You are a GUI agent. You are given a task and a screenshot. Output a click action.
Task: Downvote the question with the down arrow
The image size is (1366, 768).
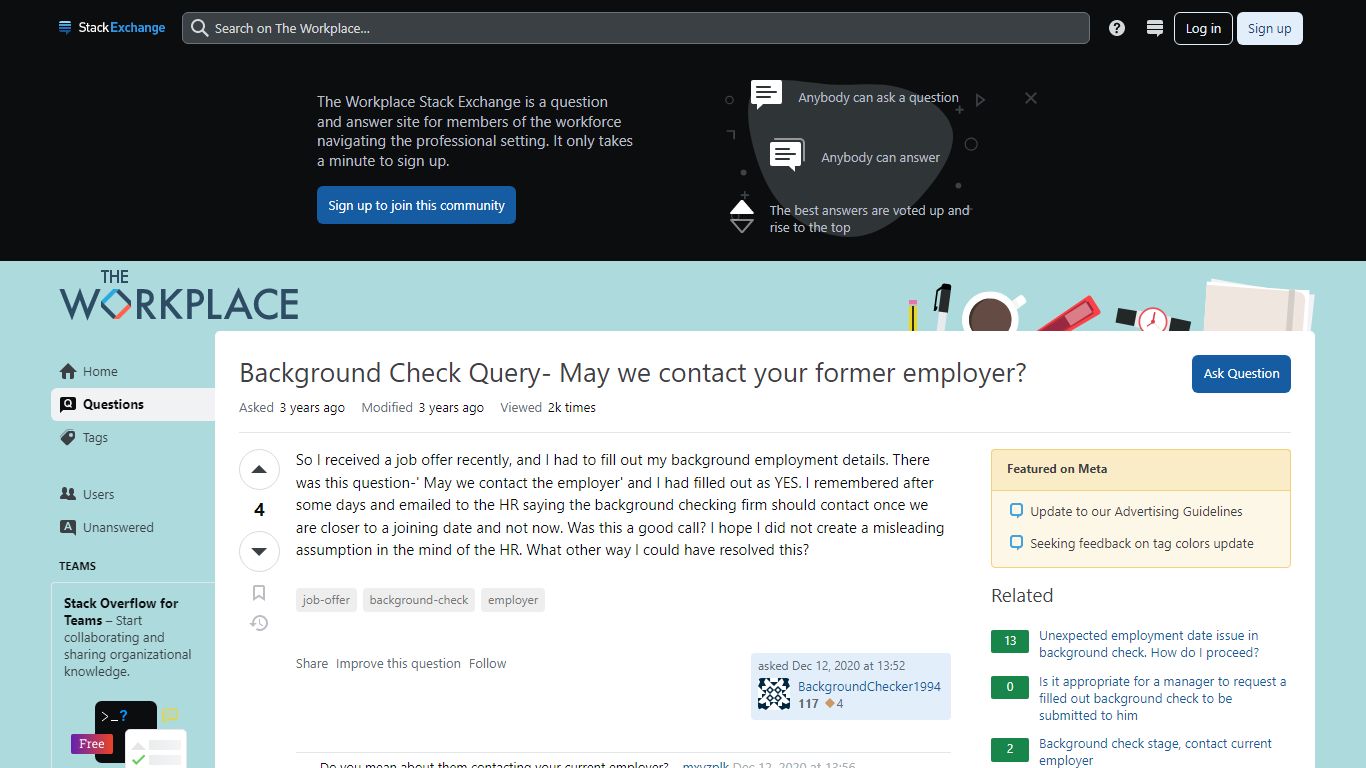click(259, 551)
